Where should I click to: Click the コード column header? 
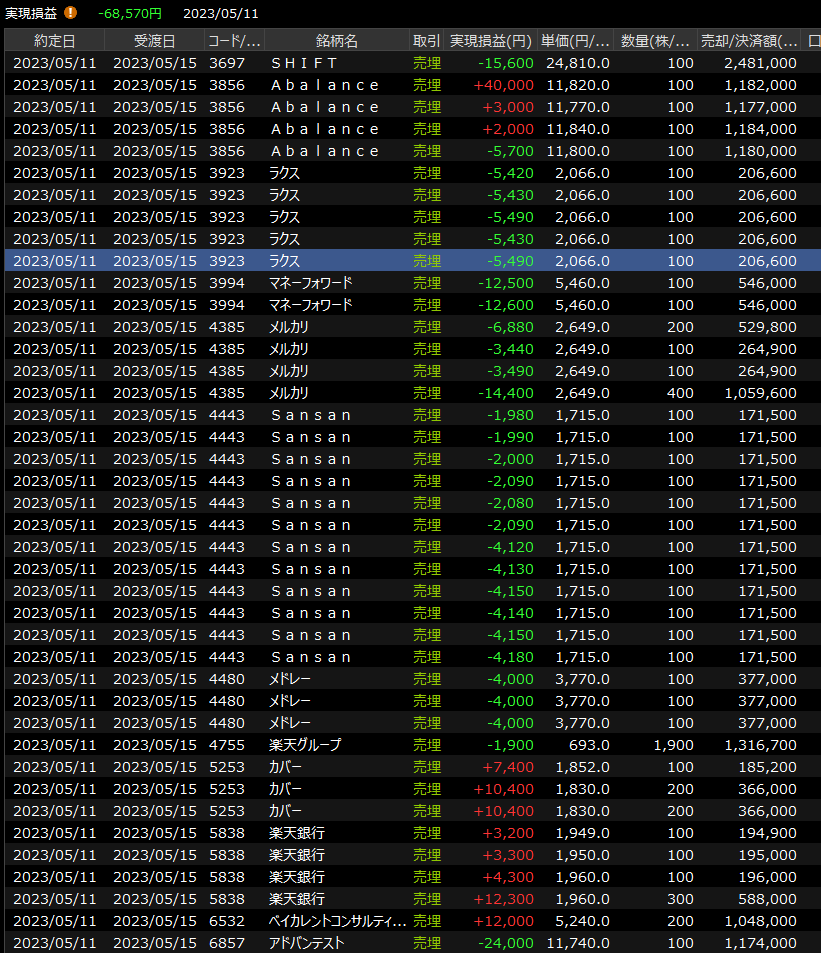coord(234,41)
